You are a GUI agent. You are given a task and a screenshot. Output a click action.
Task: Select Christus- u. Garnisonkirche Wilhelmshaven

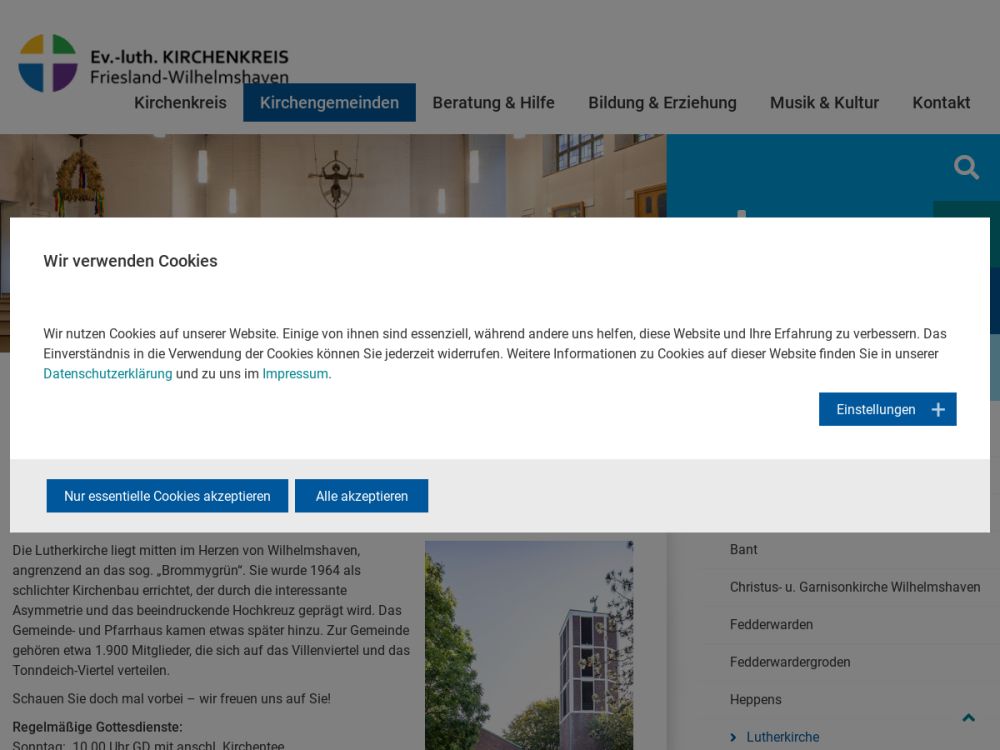click(855, 587)
